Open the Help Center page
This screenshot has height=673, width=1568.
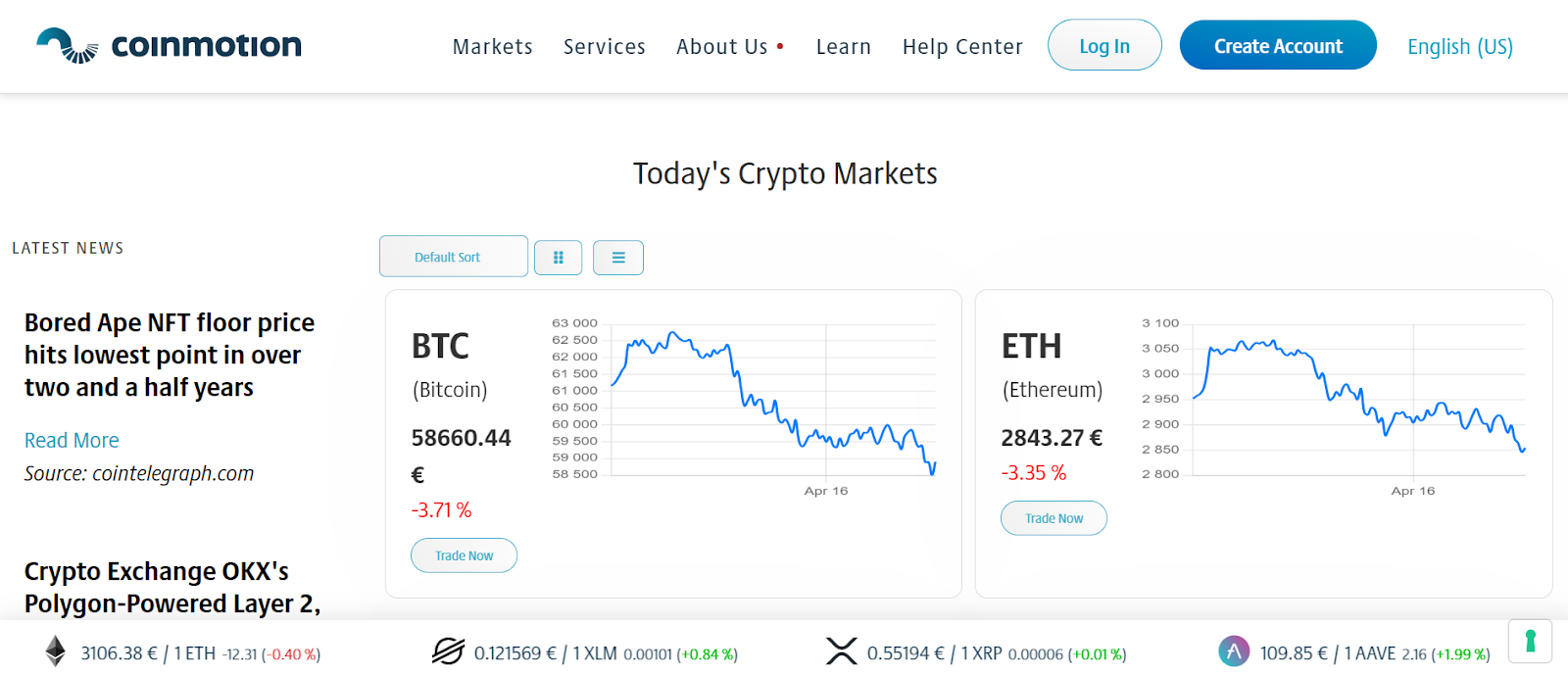[962, 46]
